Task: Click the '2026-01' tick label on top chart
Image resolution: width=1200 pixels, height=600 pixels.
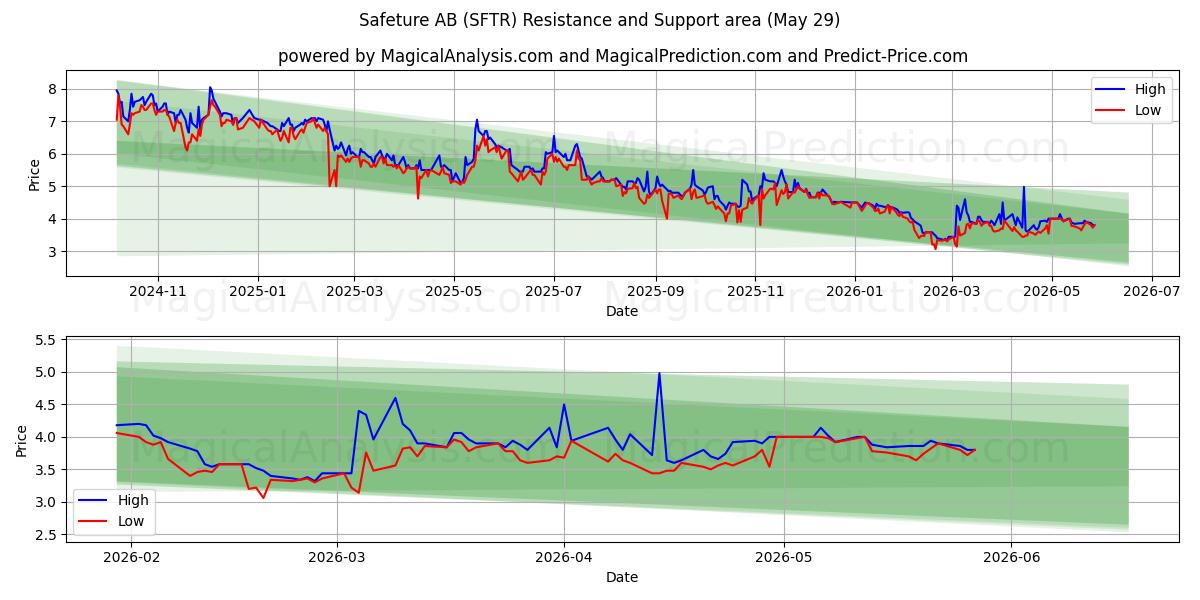Action: pos(856,291)
